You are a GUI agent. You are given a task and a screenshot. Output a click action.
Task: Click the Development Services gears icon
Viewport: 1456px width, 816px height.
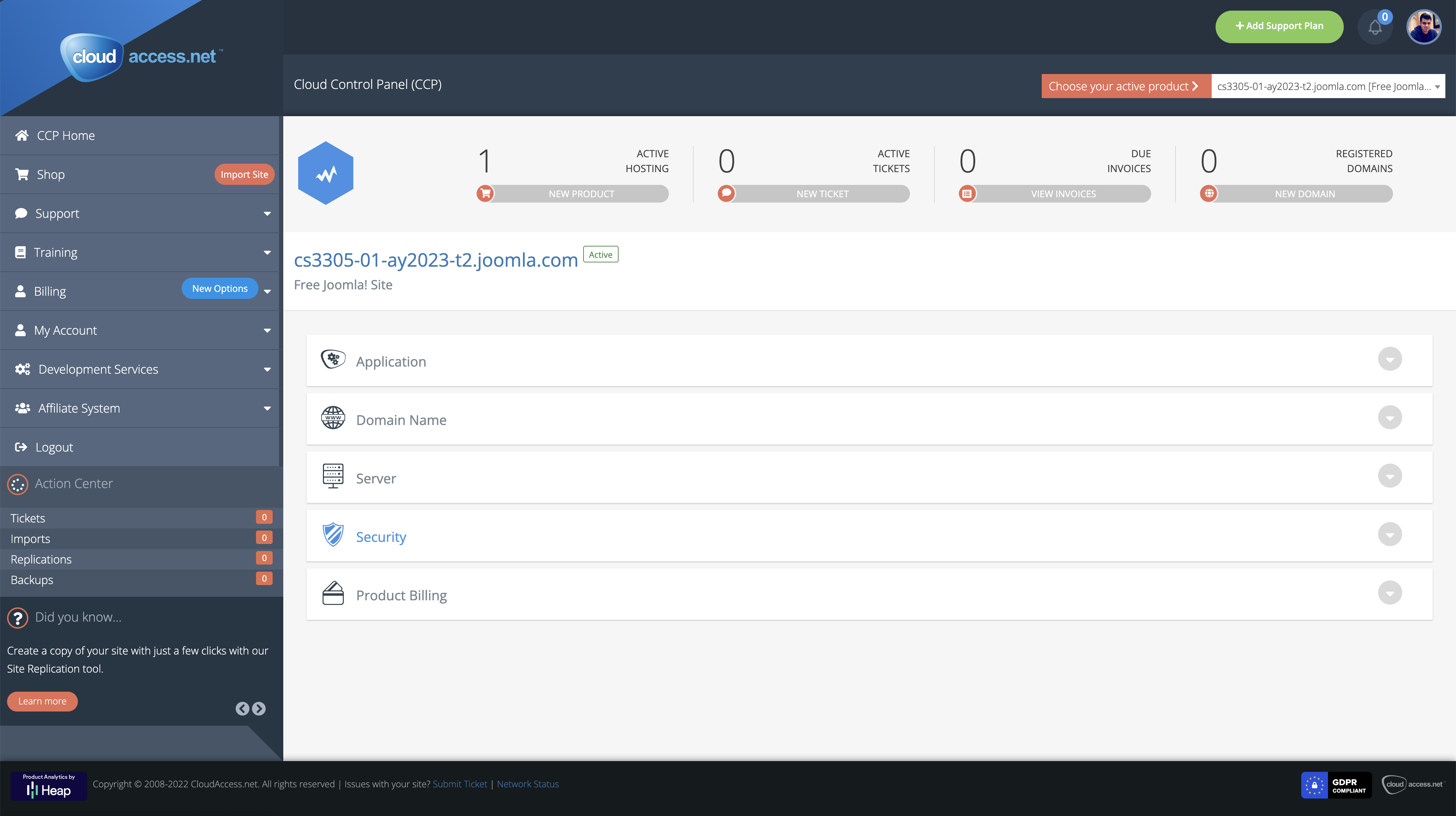tap(23, 369)
